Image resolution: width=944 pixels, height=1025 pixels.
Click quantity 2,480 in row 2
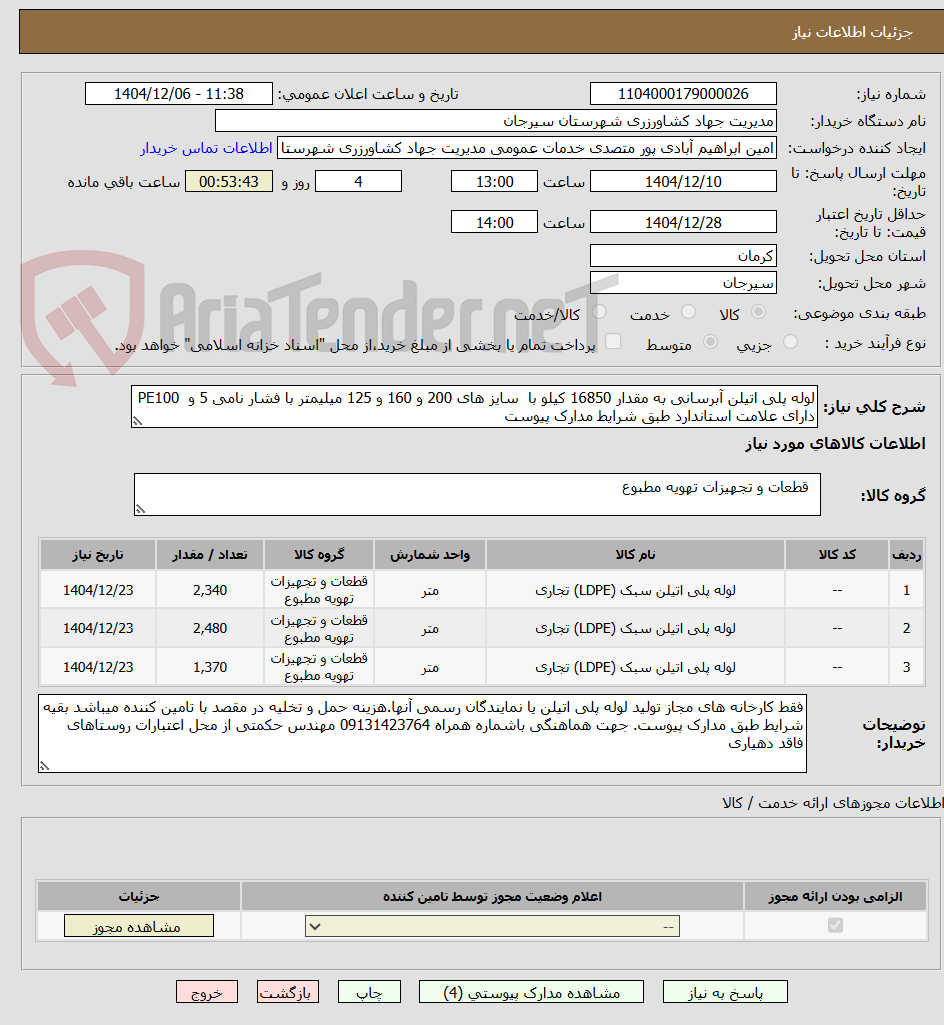210,628
